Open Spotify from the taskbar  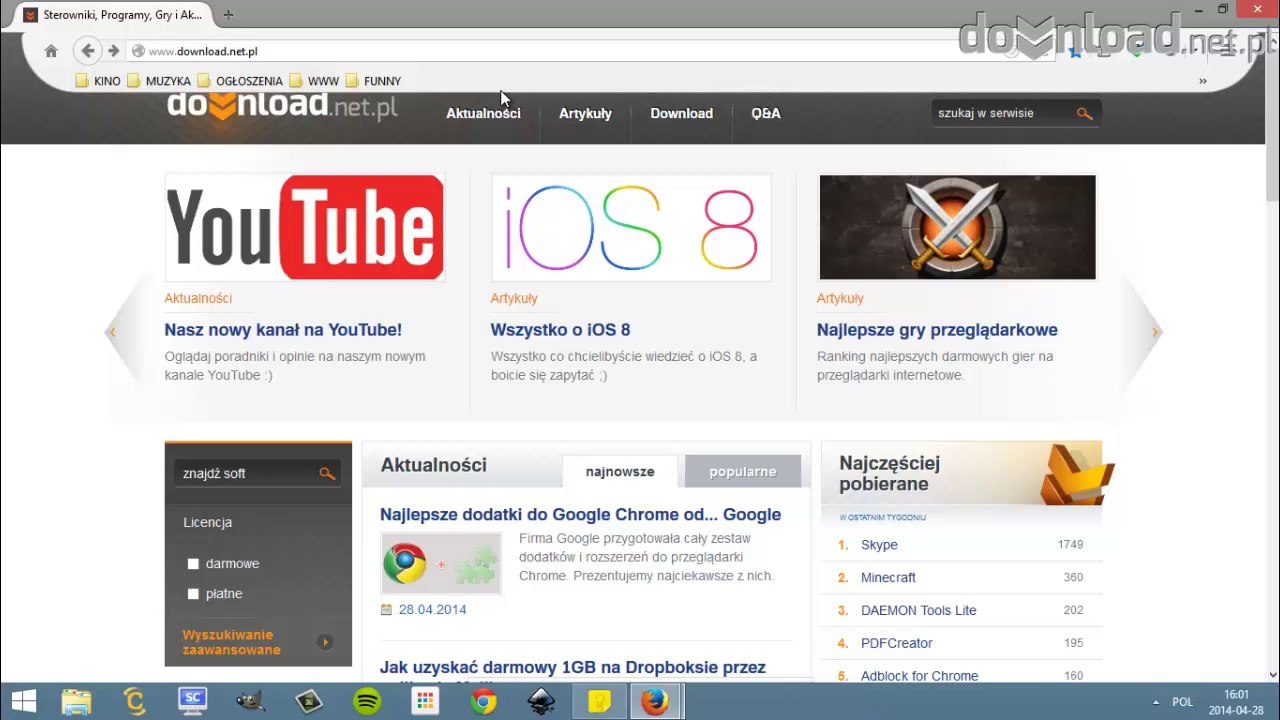(367, 701)
